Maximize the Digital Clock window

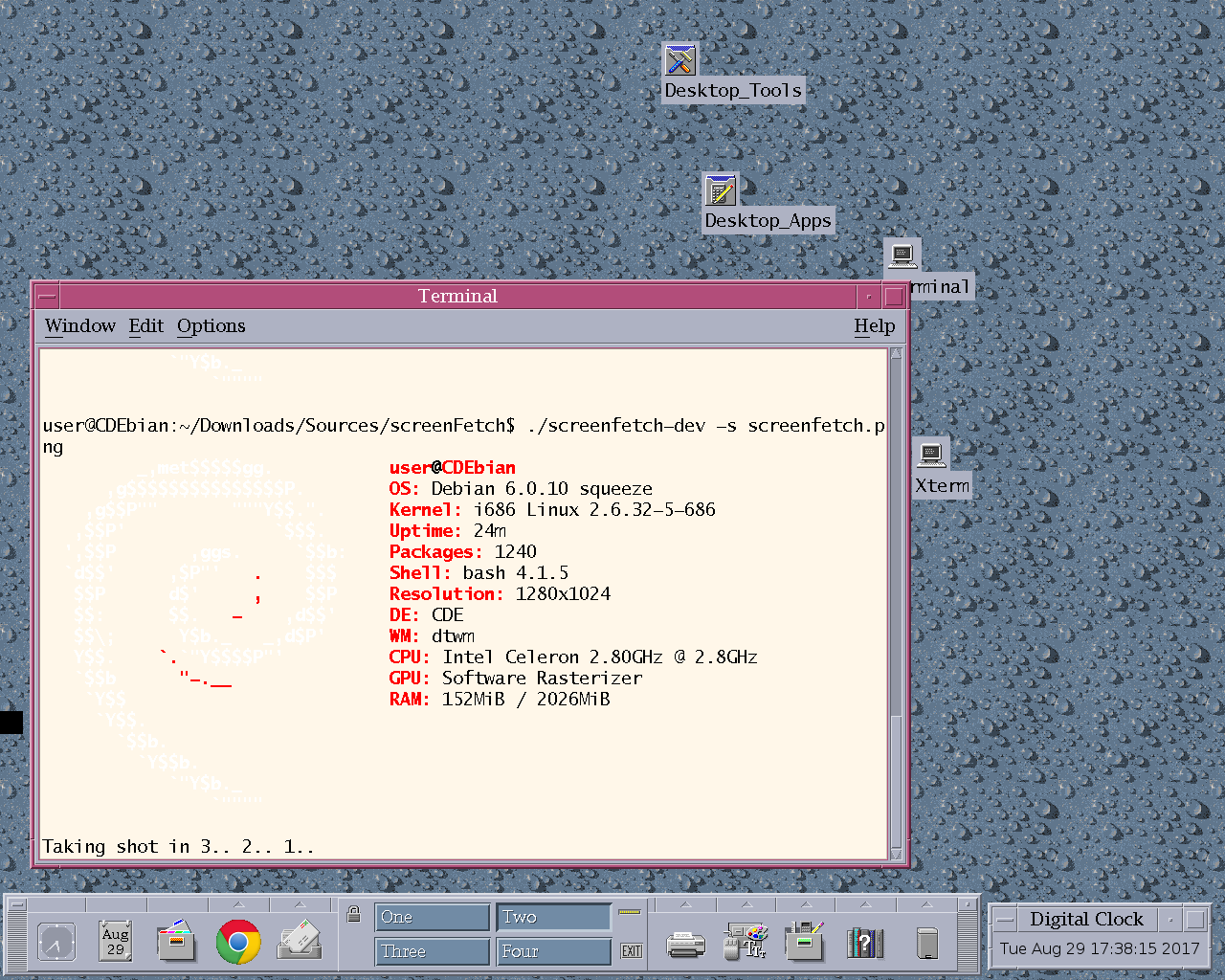coord(1195,920)
